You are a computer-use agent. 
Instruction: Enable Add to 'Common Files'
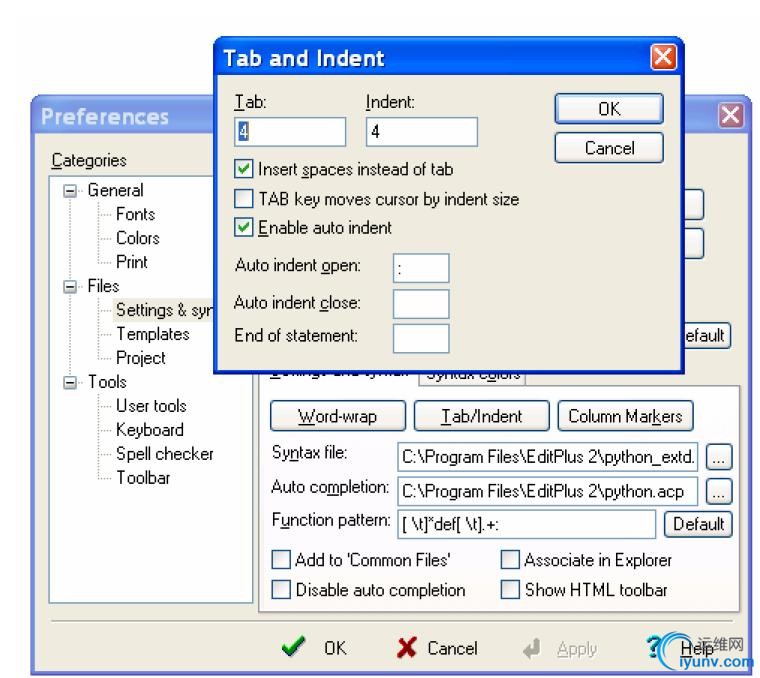coord(281,559)
